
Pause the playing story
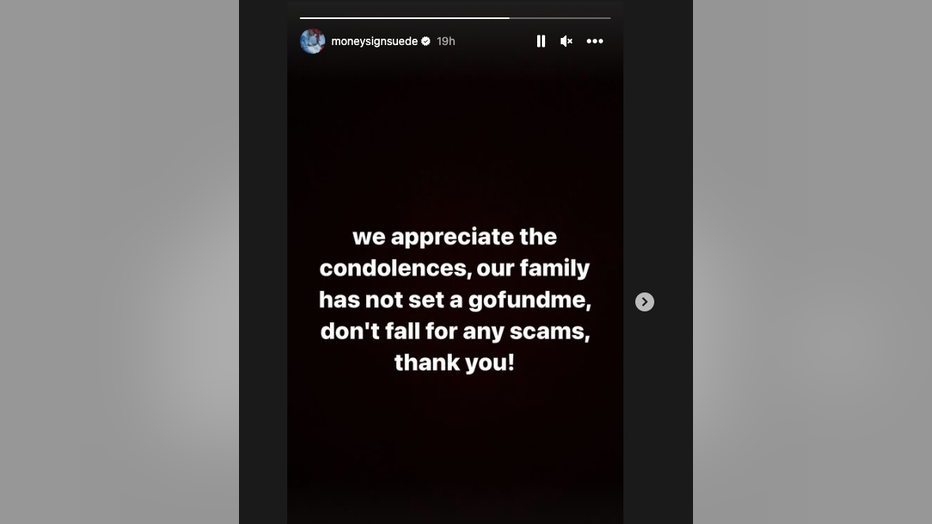[541, 41]
